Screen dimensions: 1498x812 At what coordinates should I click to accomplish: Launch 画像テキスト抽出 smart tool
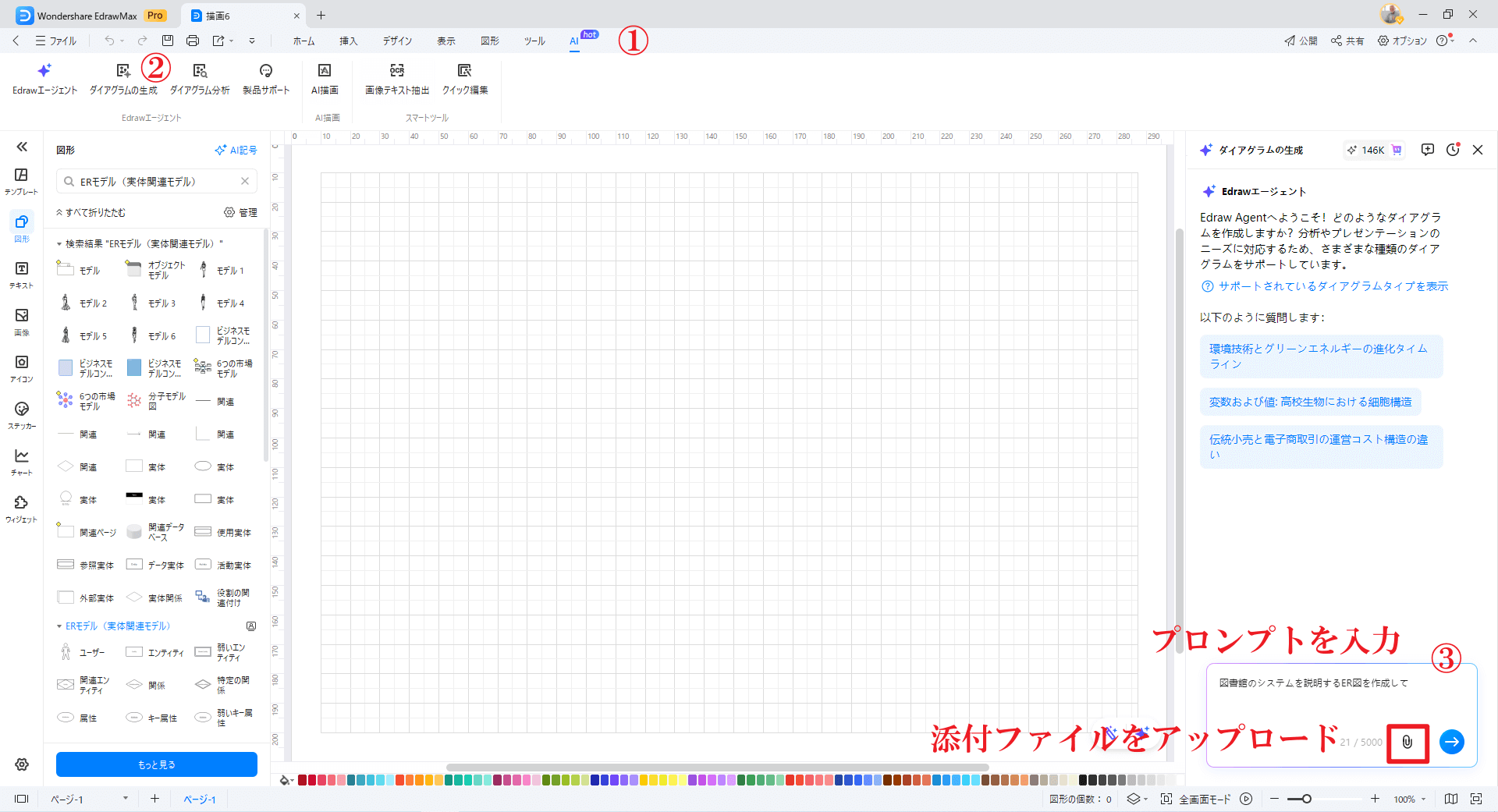click(396, 78)
